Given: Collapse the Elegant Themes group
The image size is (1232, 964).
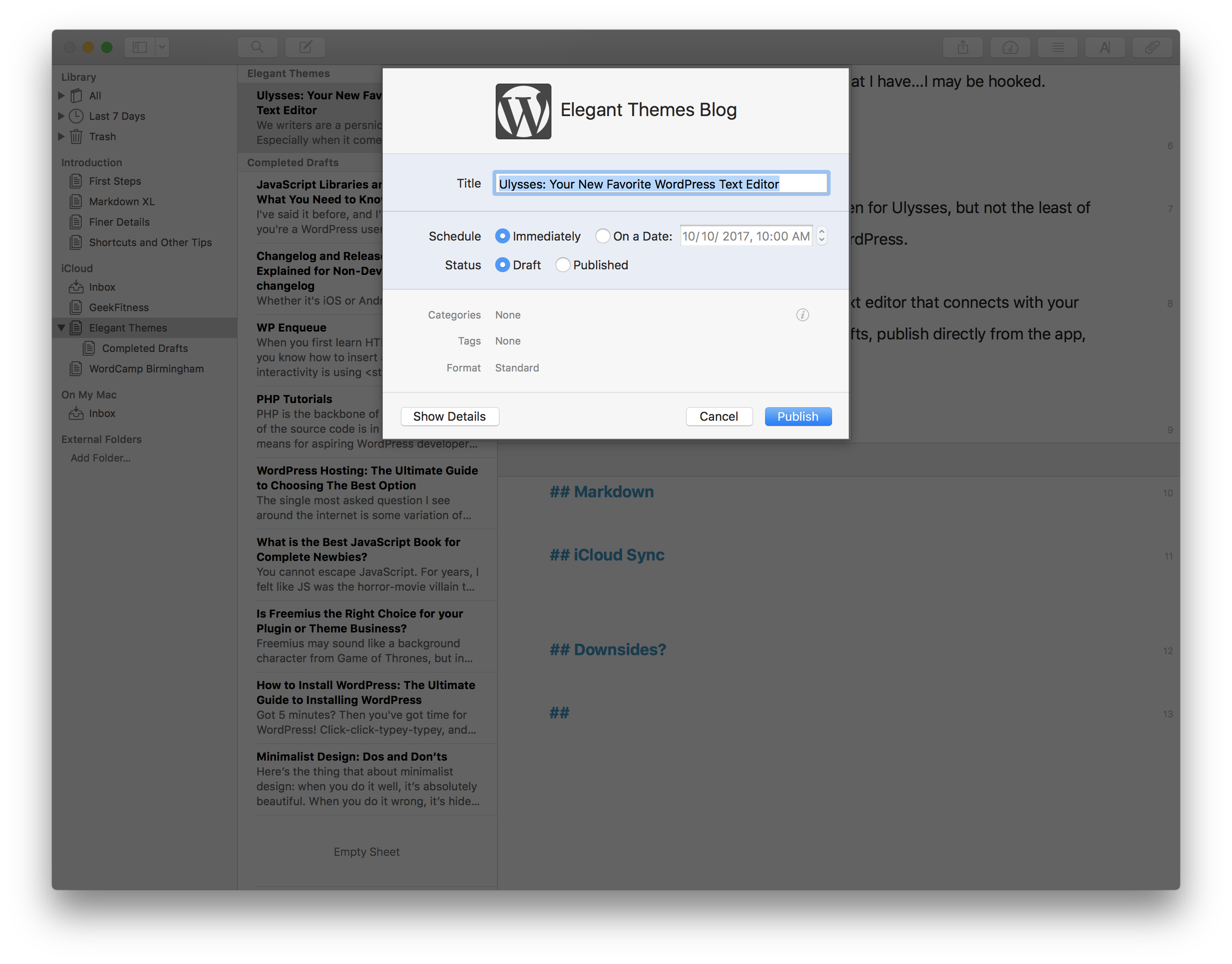Looking at the screenshot, I should [61, 328].
